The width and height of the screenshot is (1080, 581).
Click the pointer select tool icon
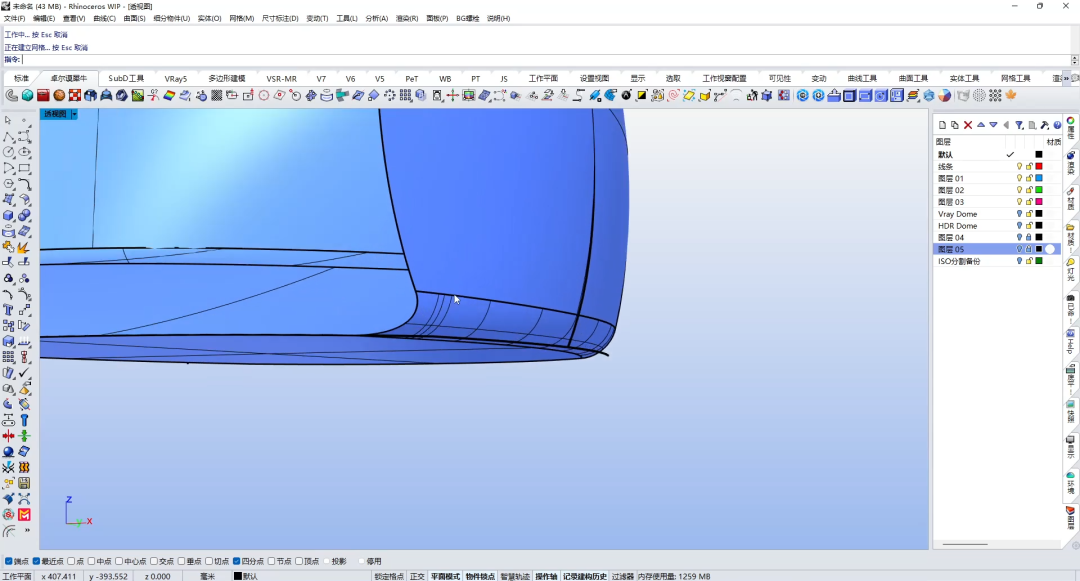point(8,120)
